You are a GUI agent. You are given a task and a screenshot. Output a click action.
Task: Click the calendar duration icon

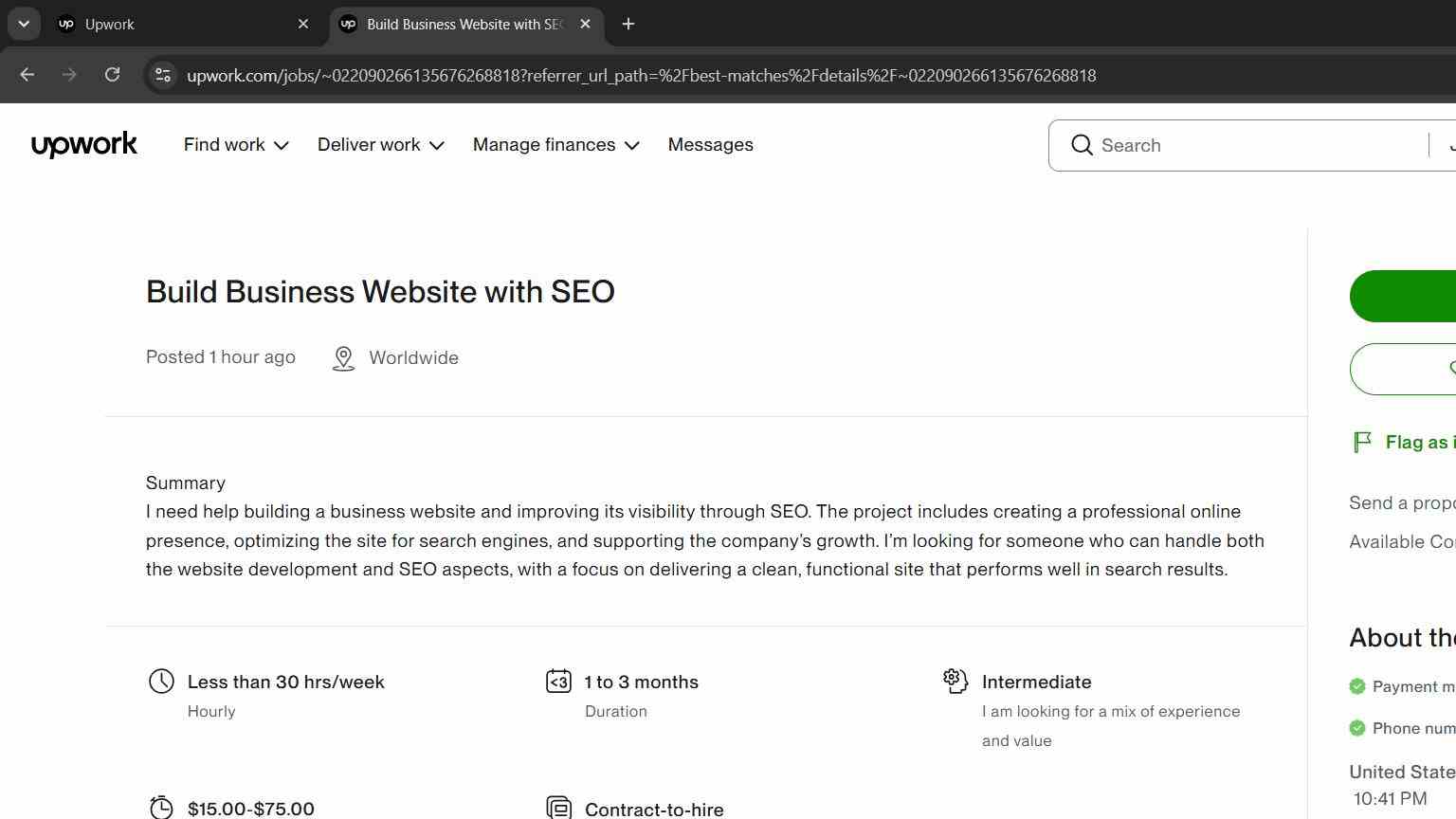click(x=558, y=682)
